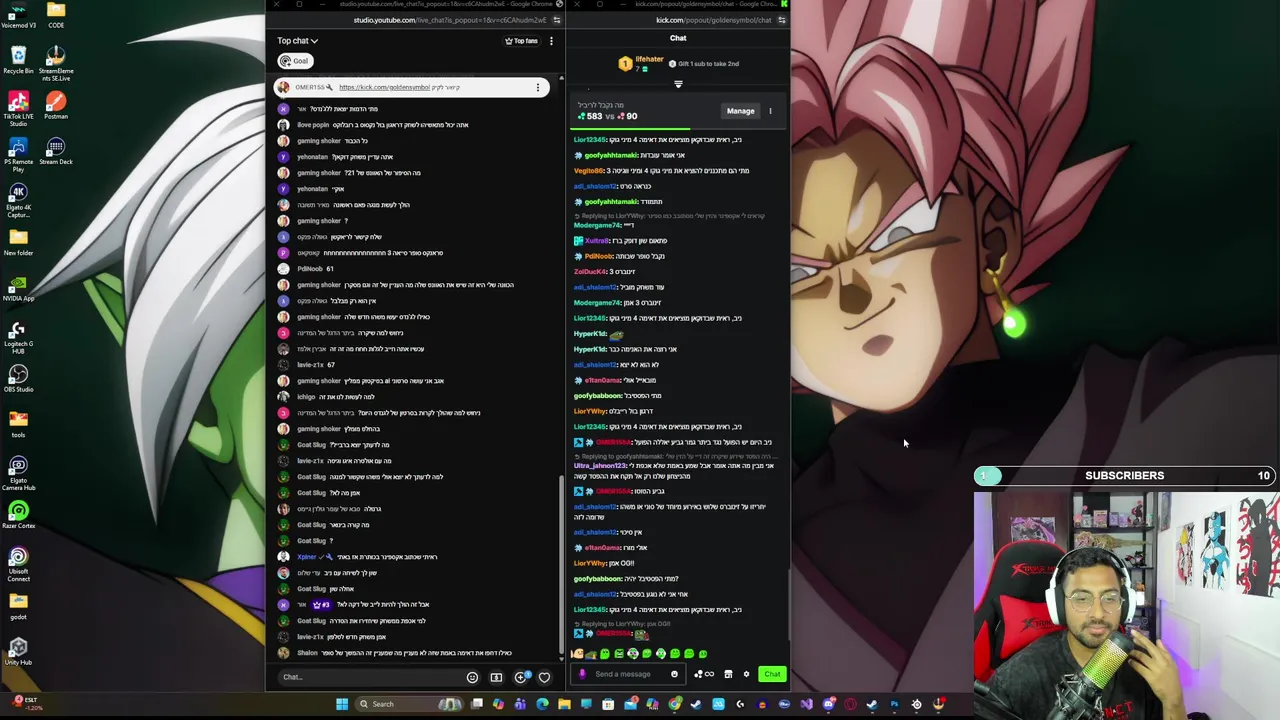Open YouTube chat more options menu
Screen dimensions: 1280x720
pyautogui.click(x=549, y=41)
